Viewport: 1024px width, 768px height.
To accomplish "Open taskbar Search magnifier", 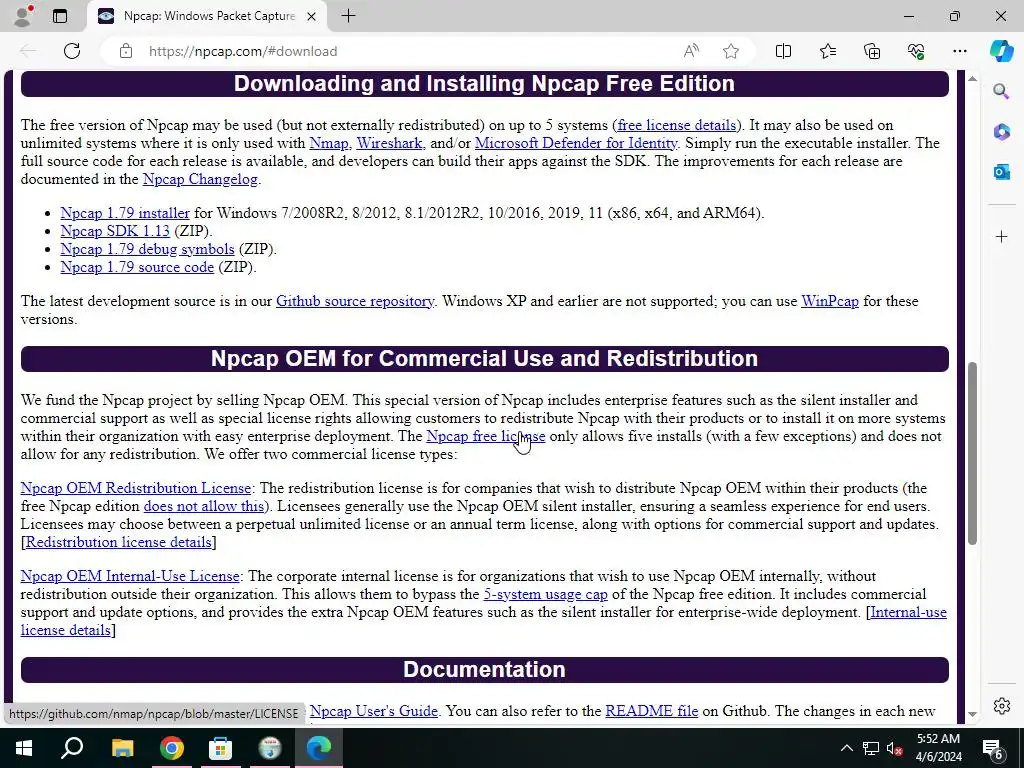I will 72,747.
